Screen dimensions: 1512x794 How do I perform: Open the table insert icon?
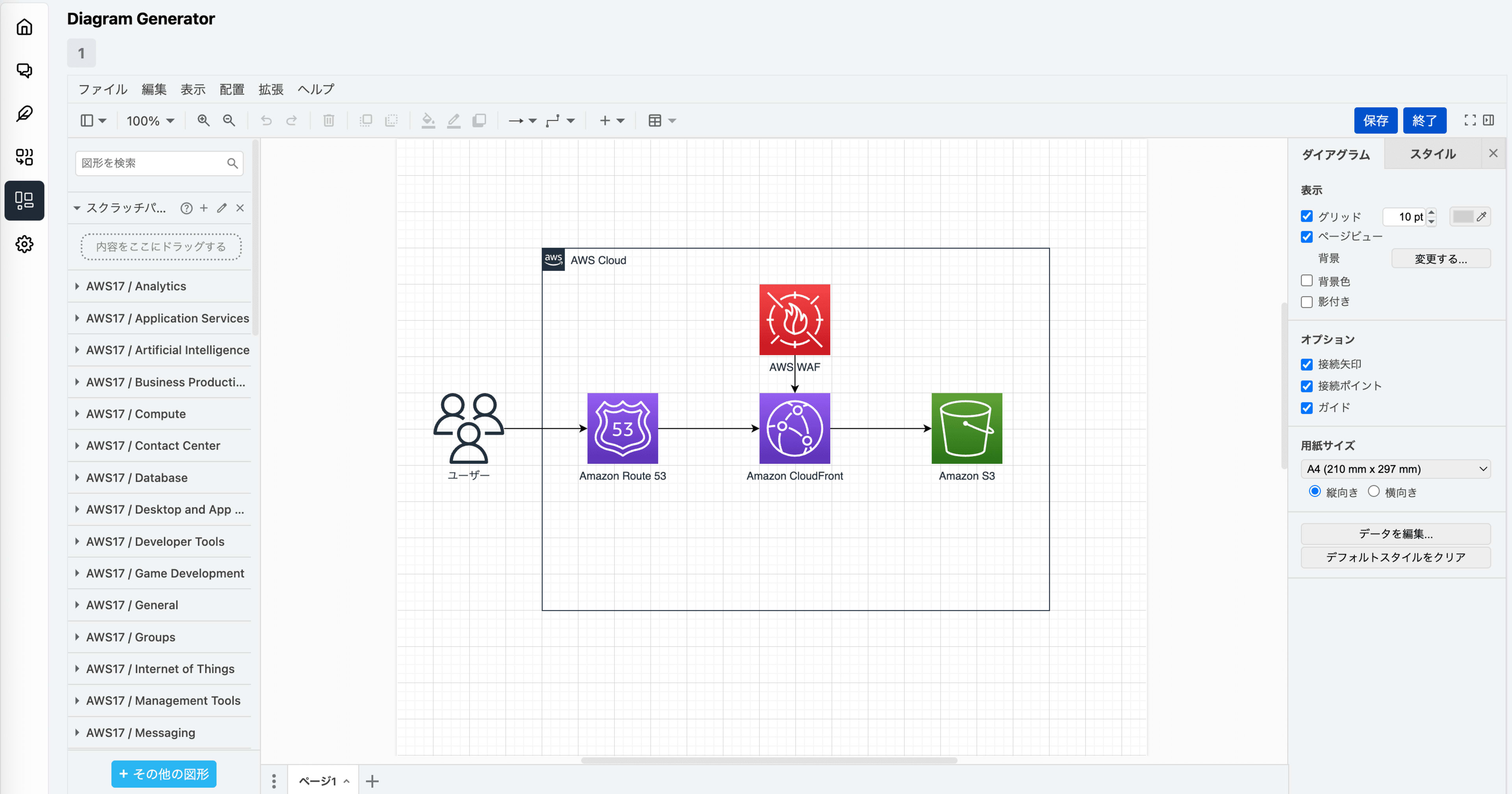pyautogui.click(x=655, y=120)
